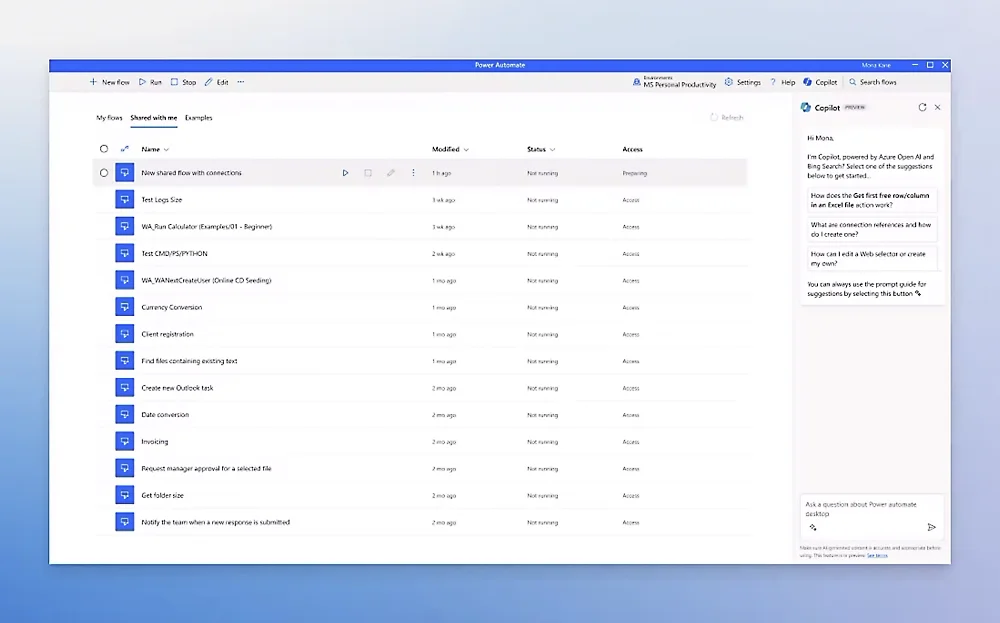Viewport: 1000px width, 623px height.
Task: Click the Run toolbar button
Action: coord(151,82)
